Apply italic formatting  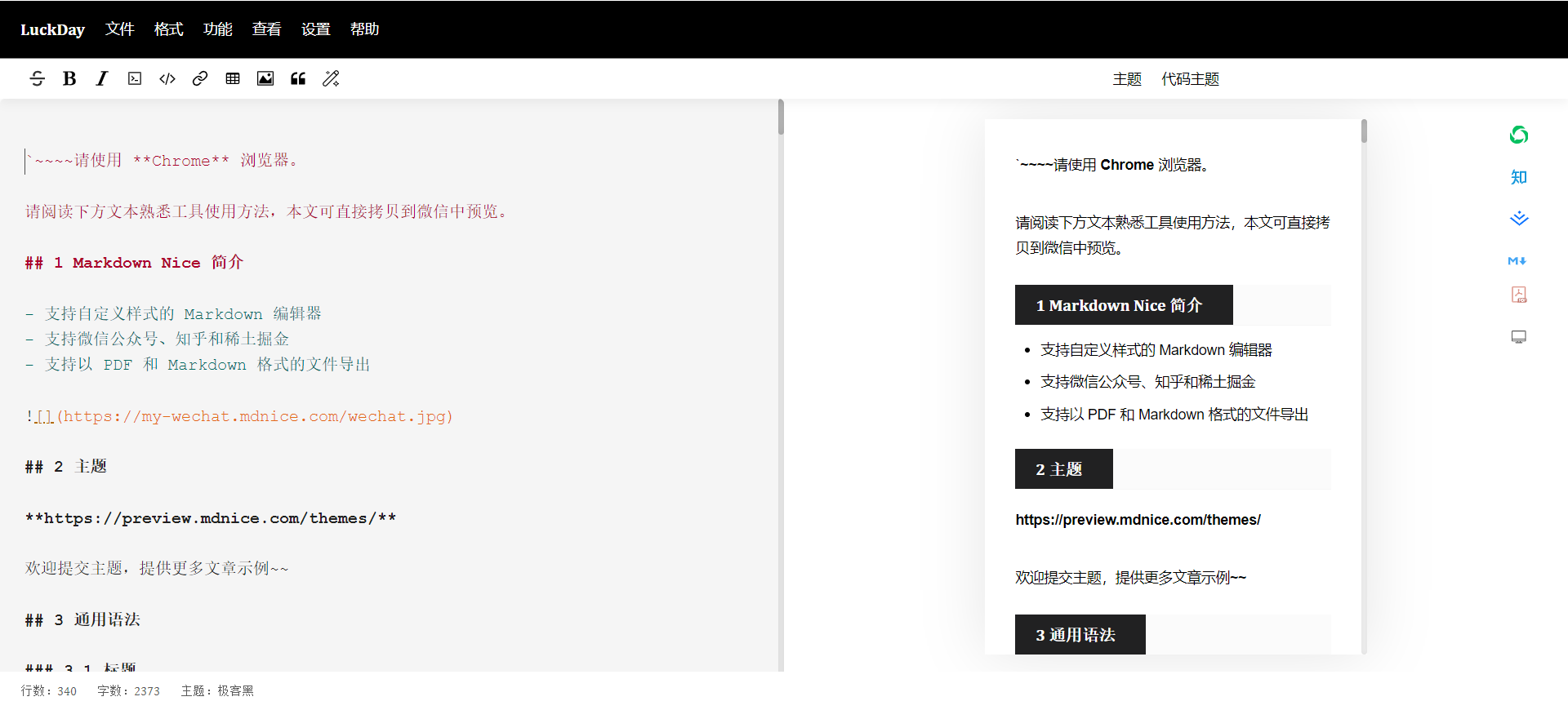102,78
